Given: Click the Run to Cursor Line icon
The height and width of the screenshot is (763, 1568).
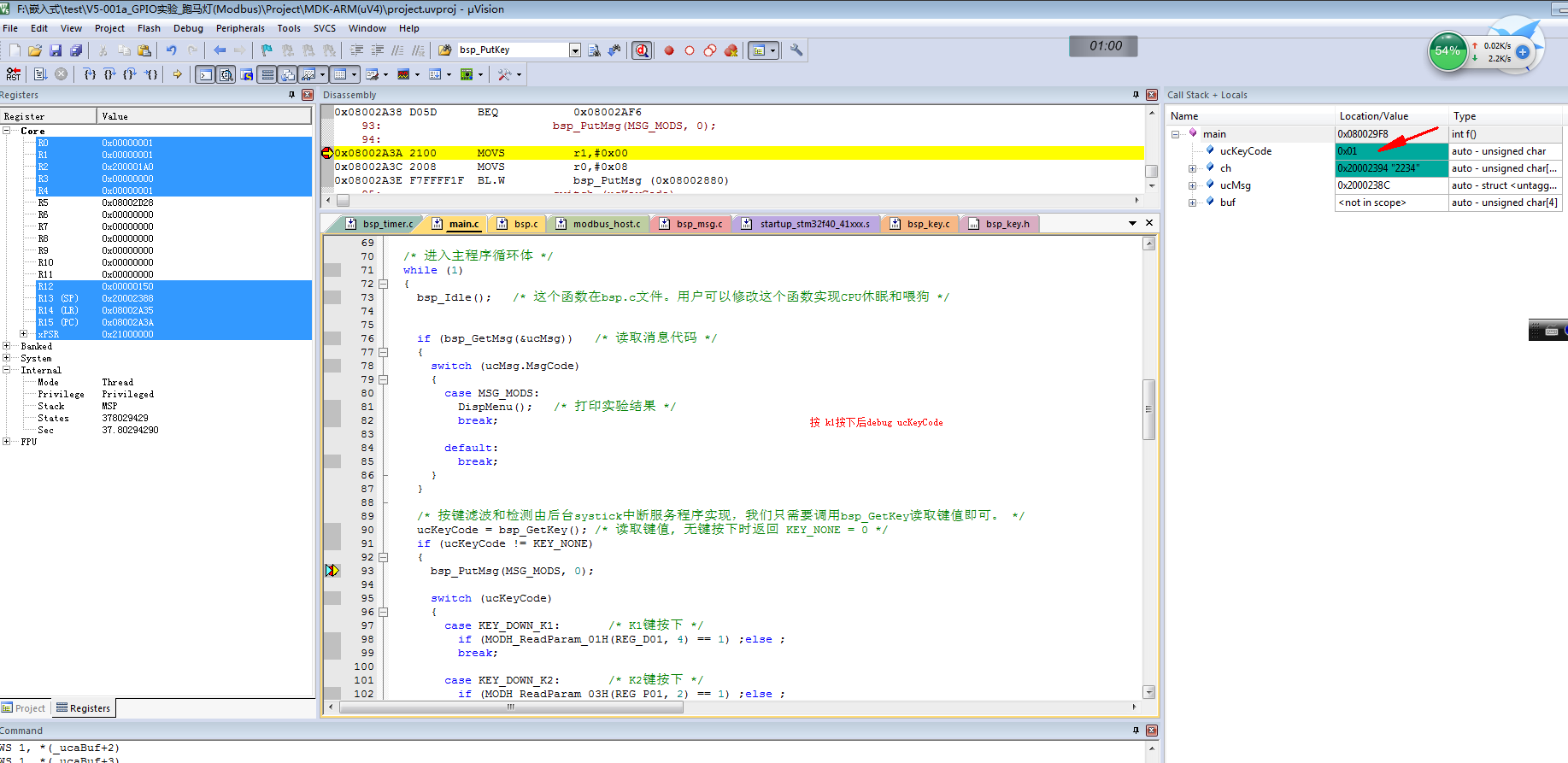Looking at the screenshot, I should tap(150, 74).
